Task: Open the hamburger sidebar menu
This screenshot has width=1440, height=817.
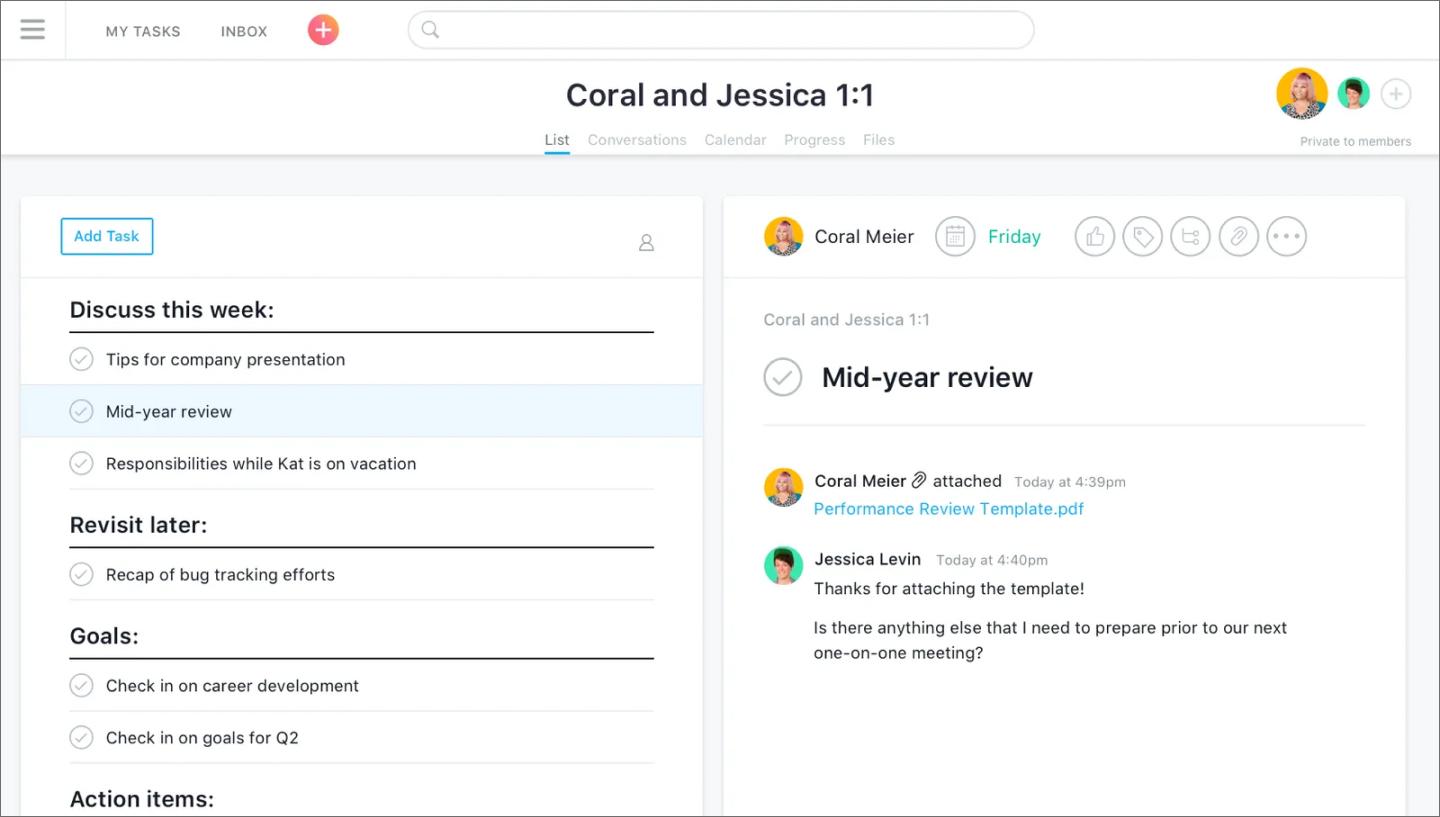Action: click(x=33, y=30)
